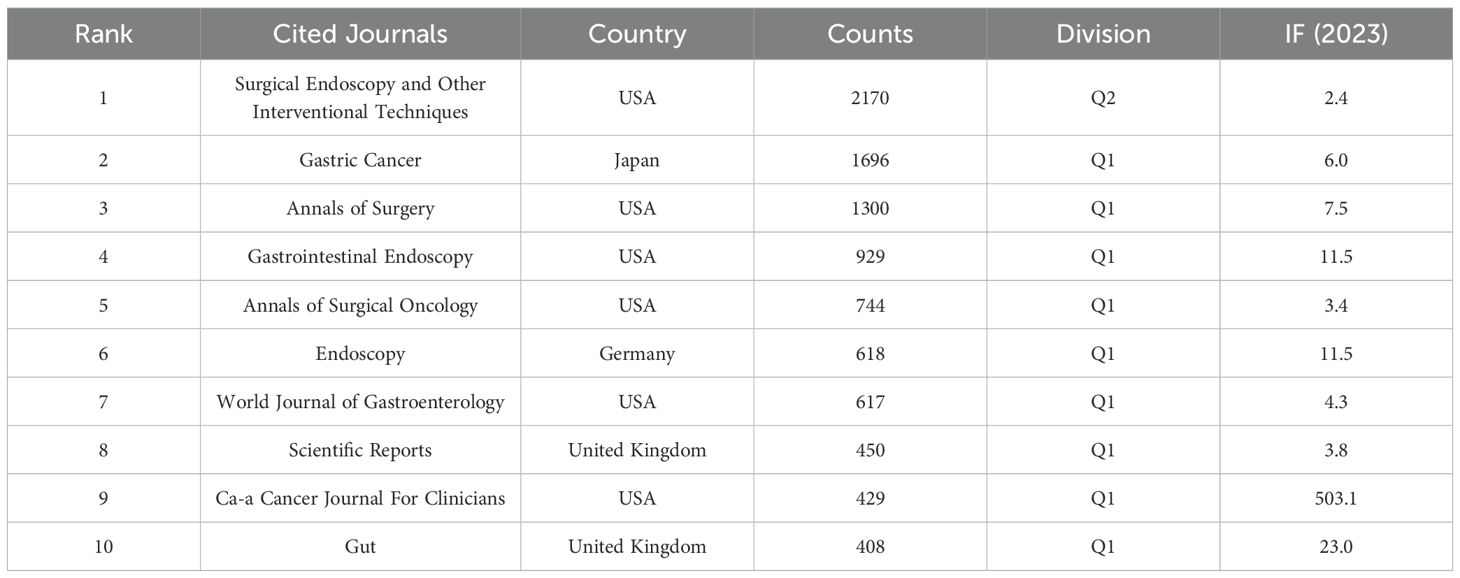The width and height of the screenshot is (1460, 578).
Task: Click the Q2 division cell
Action: pos(1103,98)
